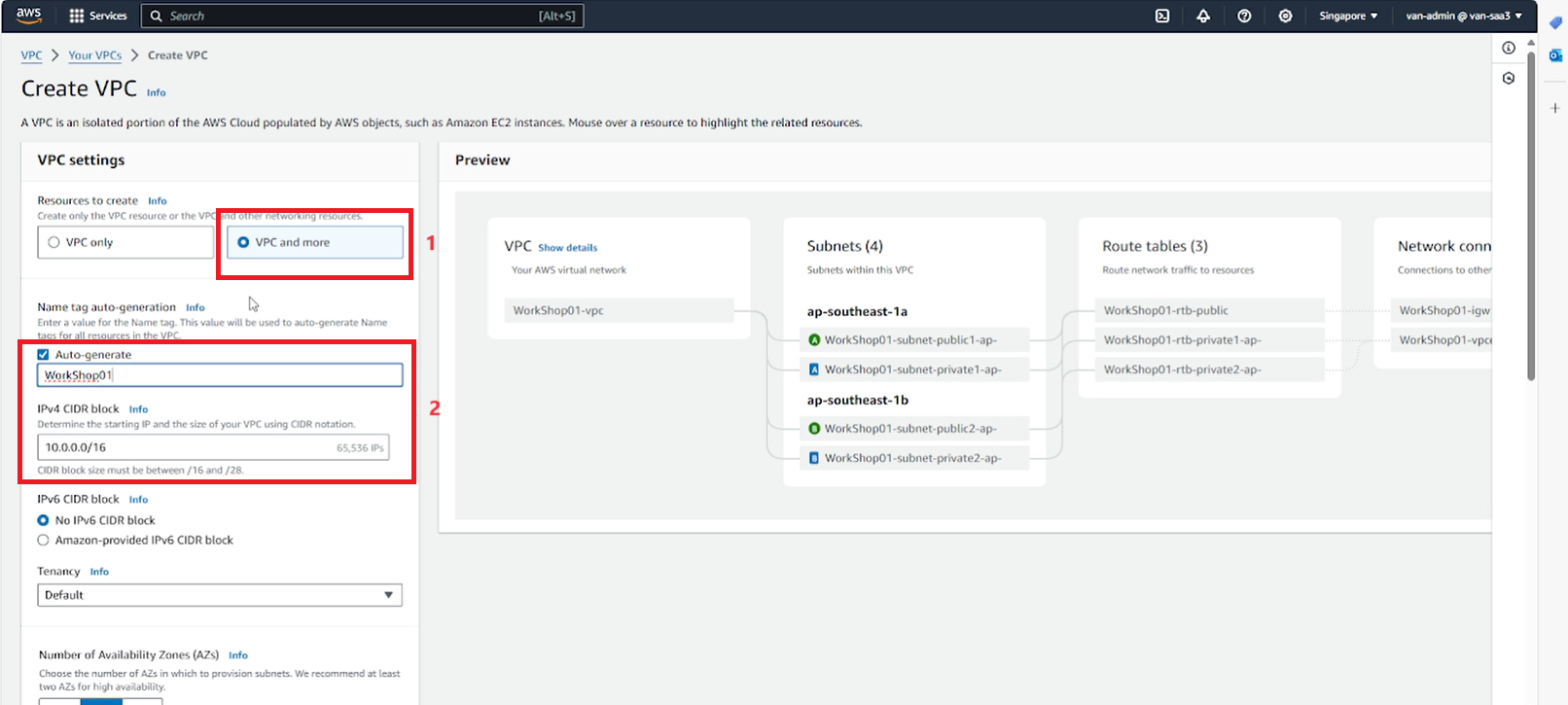Screen dimensions: 1568x705
Task: Click the green icon of subnet-public1
Action: [814, 339]
